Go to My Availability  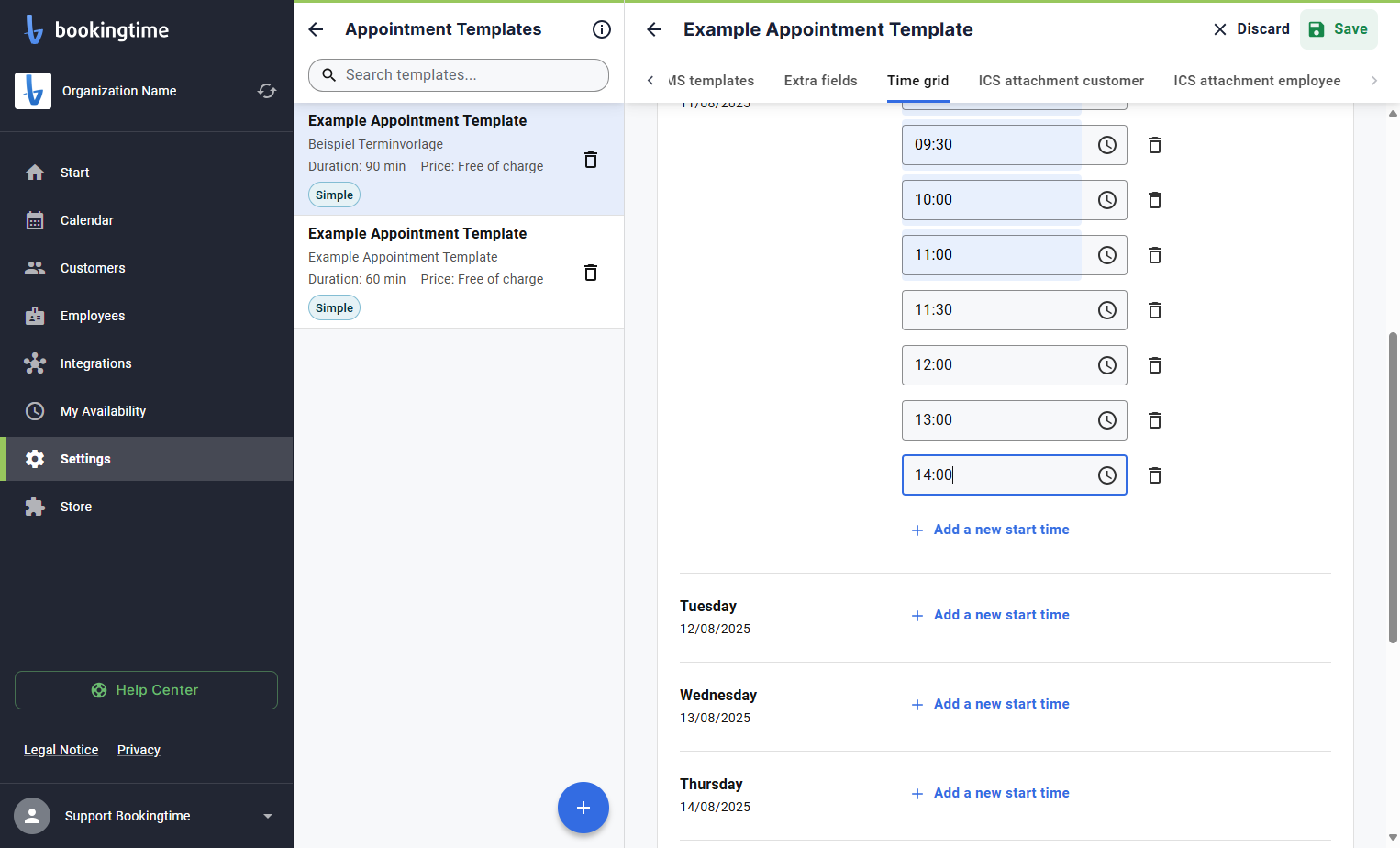click(147, 411)
